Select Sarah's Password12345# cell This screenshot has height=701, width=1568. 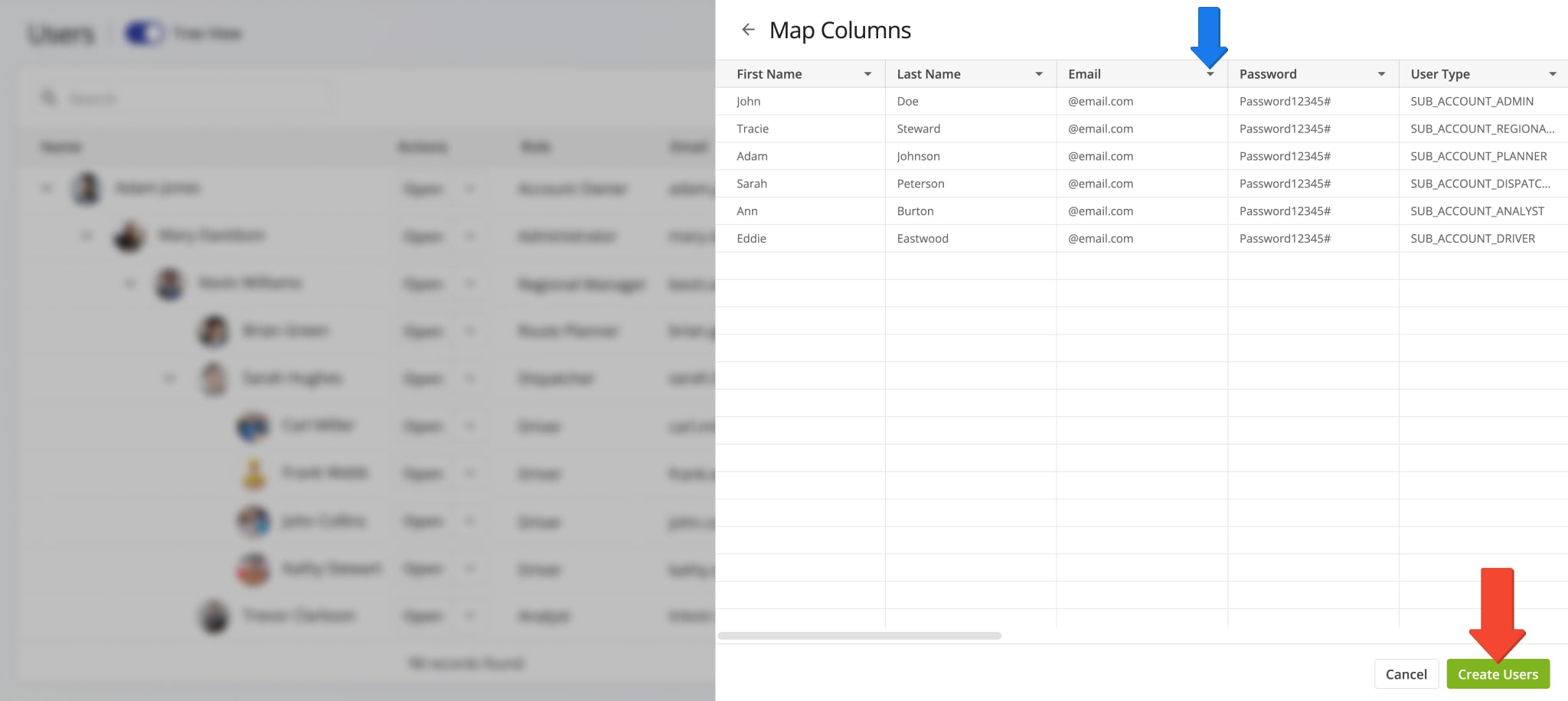click(1314, 184)
